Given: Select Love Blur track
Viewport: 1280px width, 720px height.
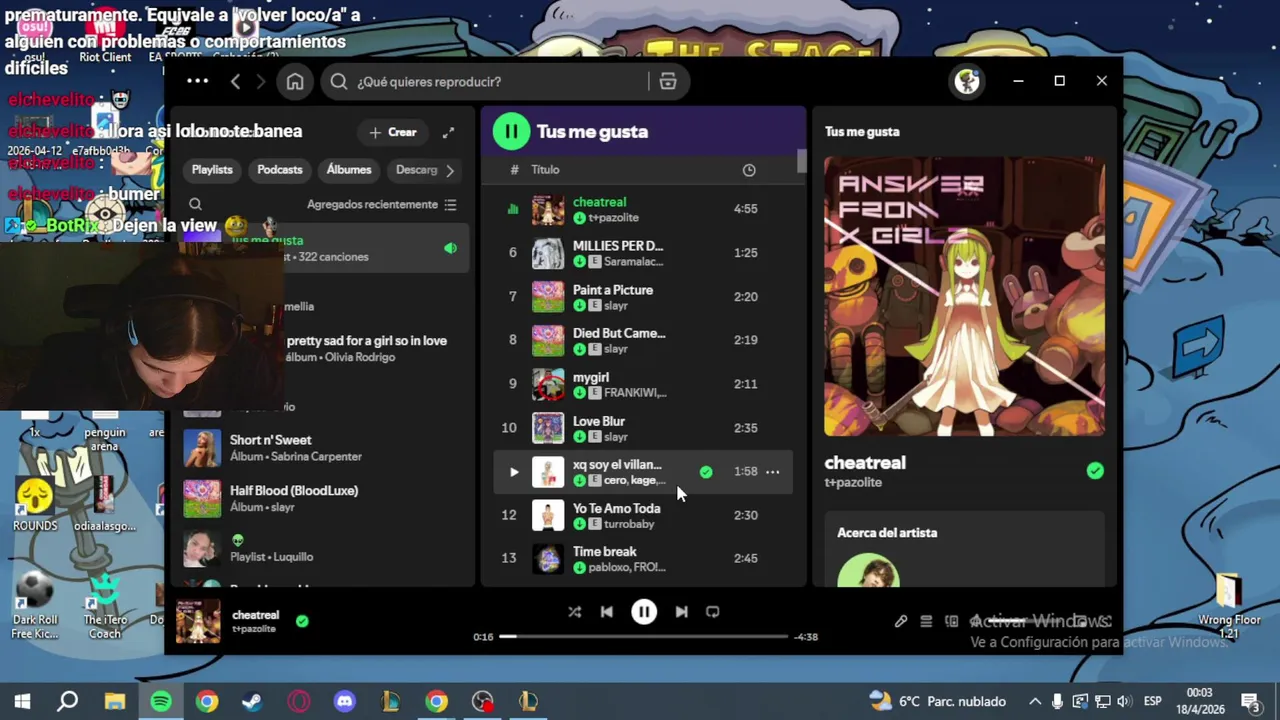Looking at the screenshot, I should tap(643, 428).
